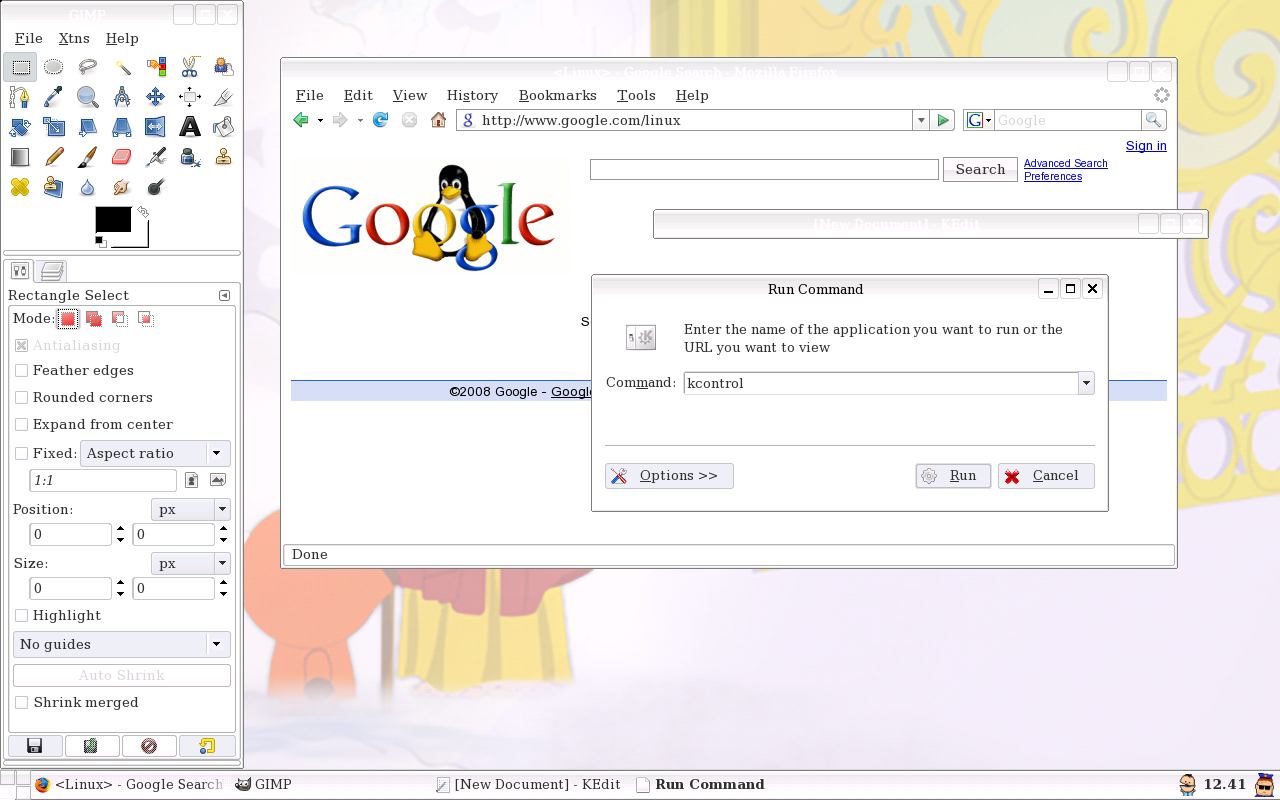Choose the Flip tool
This screenshot has width=1280, height=800.
point(156,127)
